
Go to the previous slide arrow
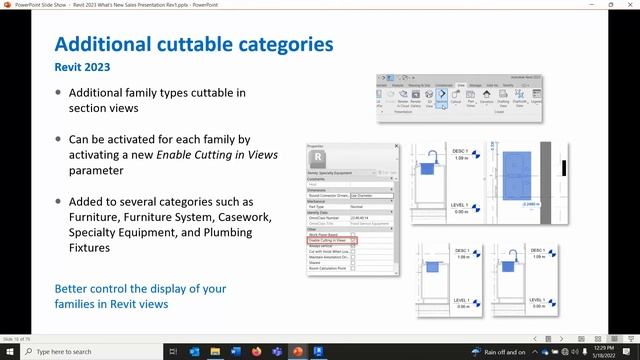[535, 339]
